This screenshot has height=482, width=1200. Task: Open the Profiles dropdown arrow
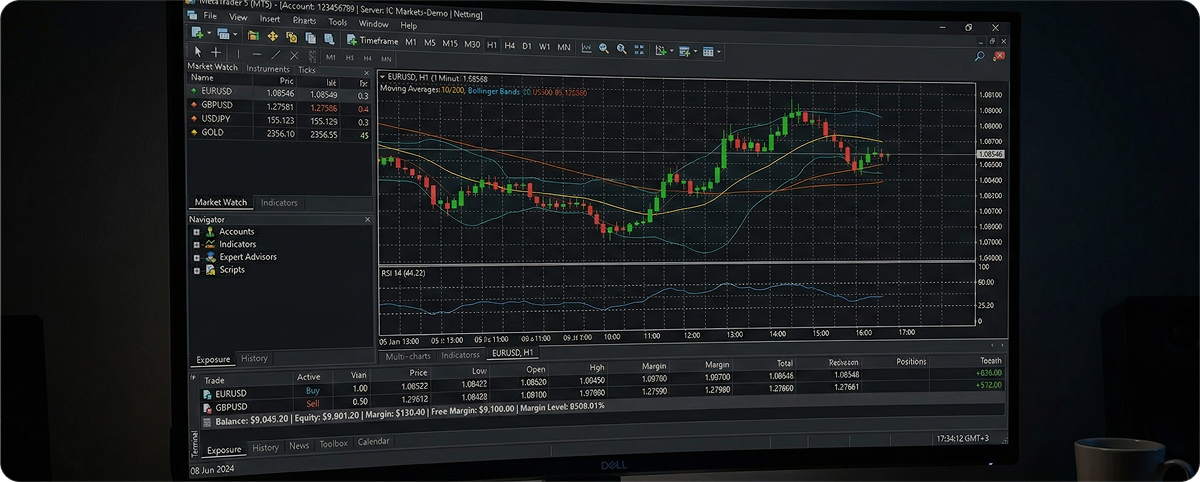click(236, 35)
